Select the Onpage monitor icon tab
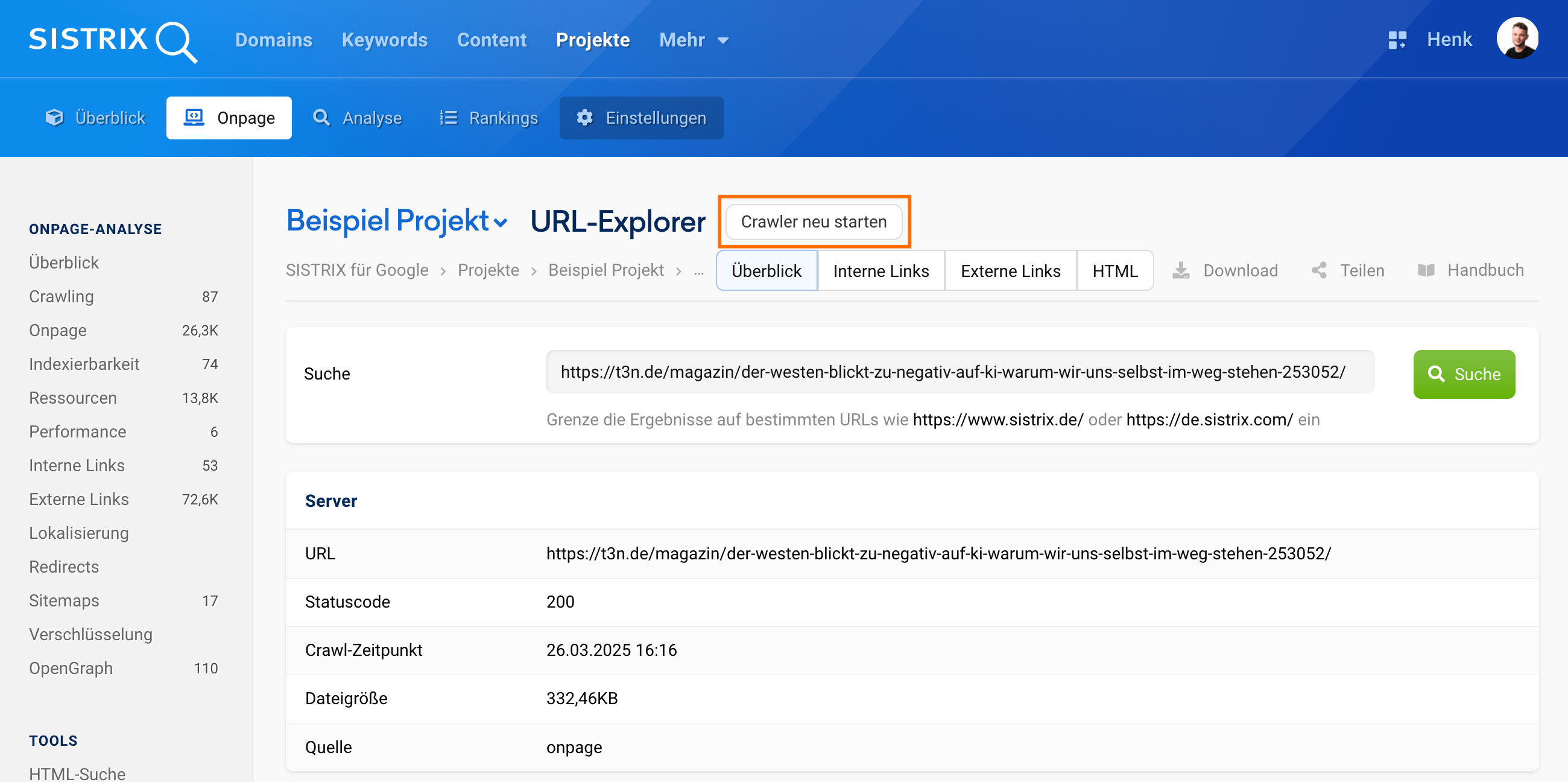 click(x=229, y=118)
